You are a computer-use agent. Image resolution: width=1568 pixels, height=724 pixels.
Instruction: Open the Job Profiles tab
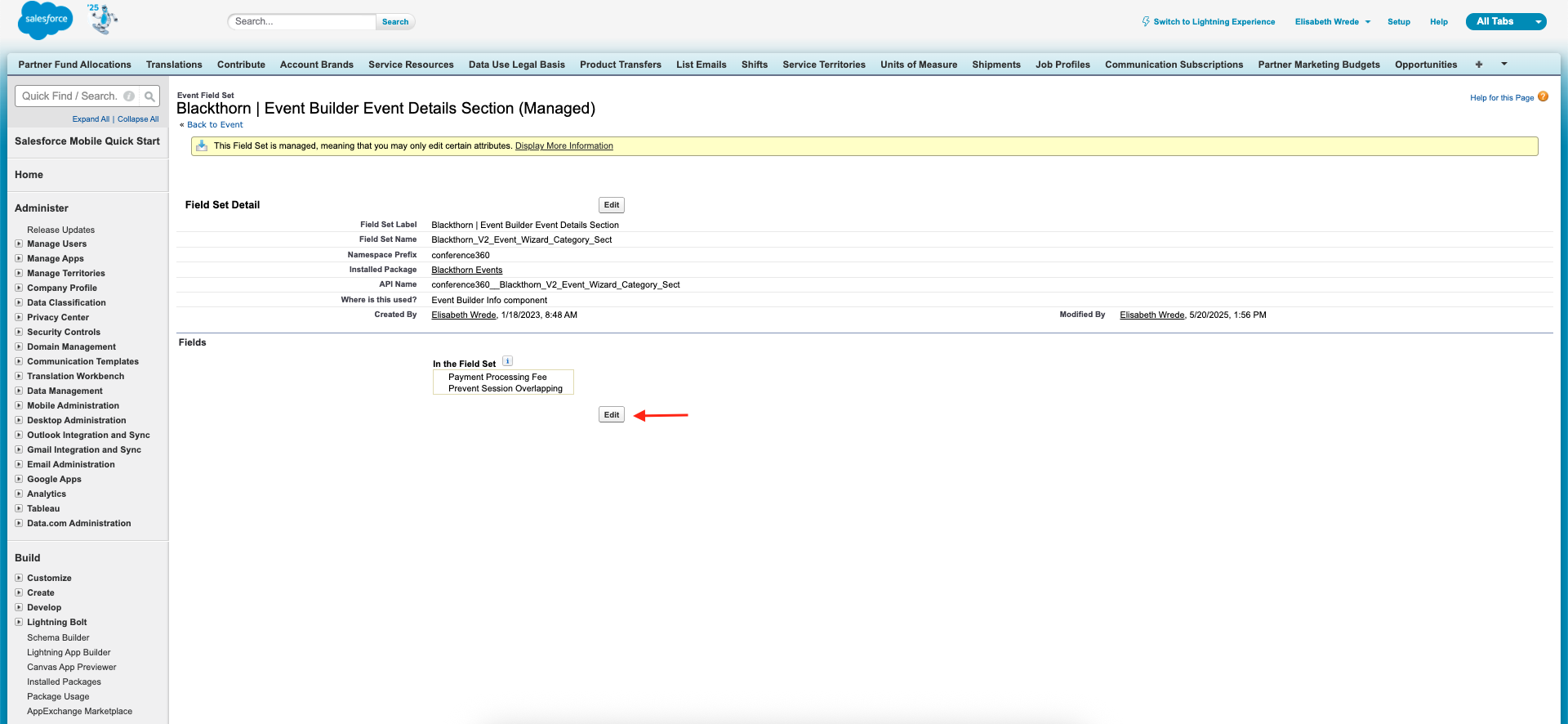point(1062,65)
